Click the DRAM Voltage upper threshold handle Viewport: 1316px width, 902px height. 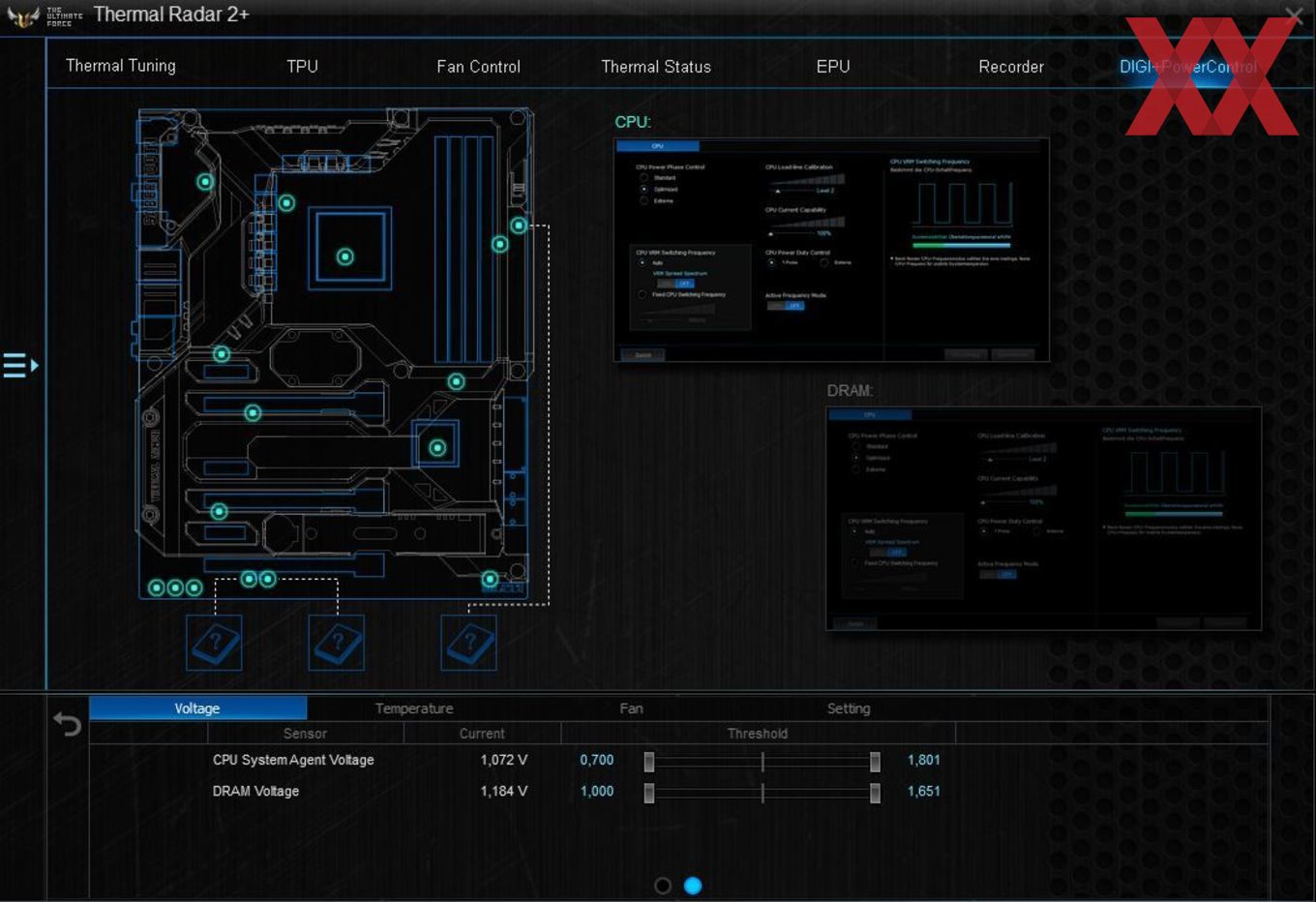point(875,793)
